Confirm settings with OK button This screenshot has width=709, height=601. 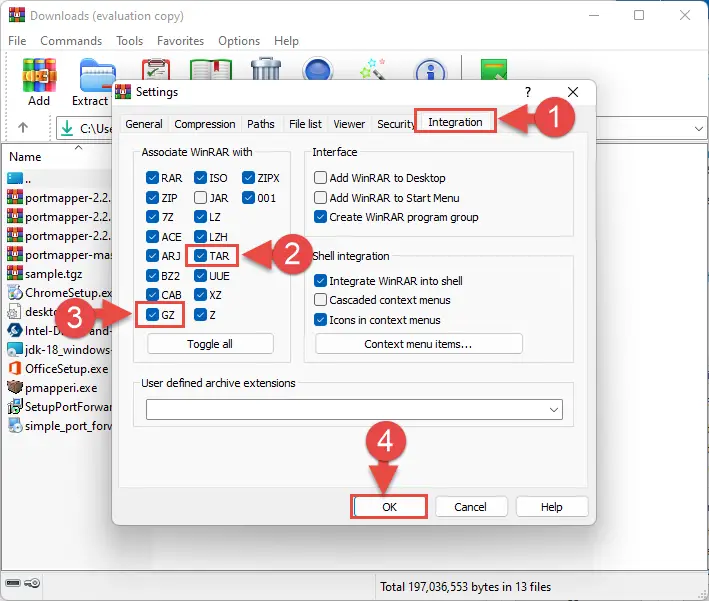[x=389, y=507]
